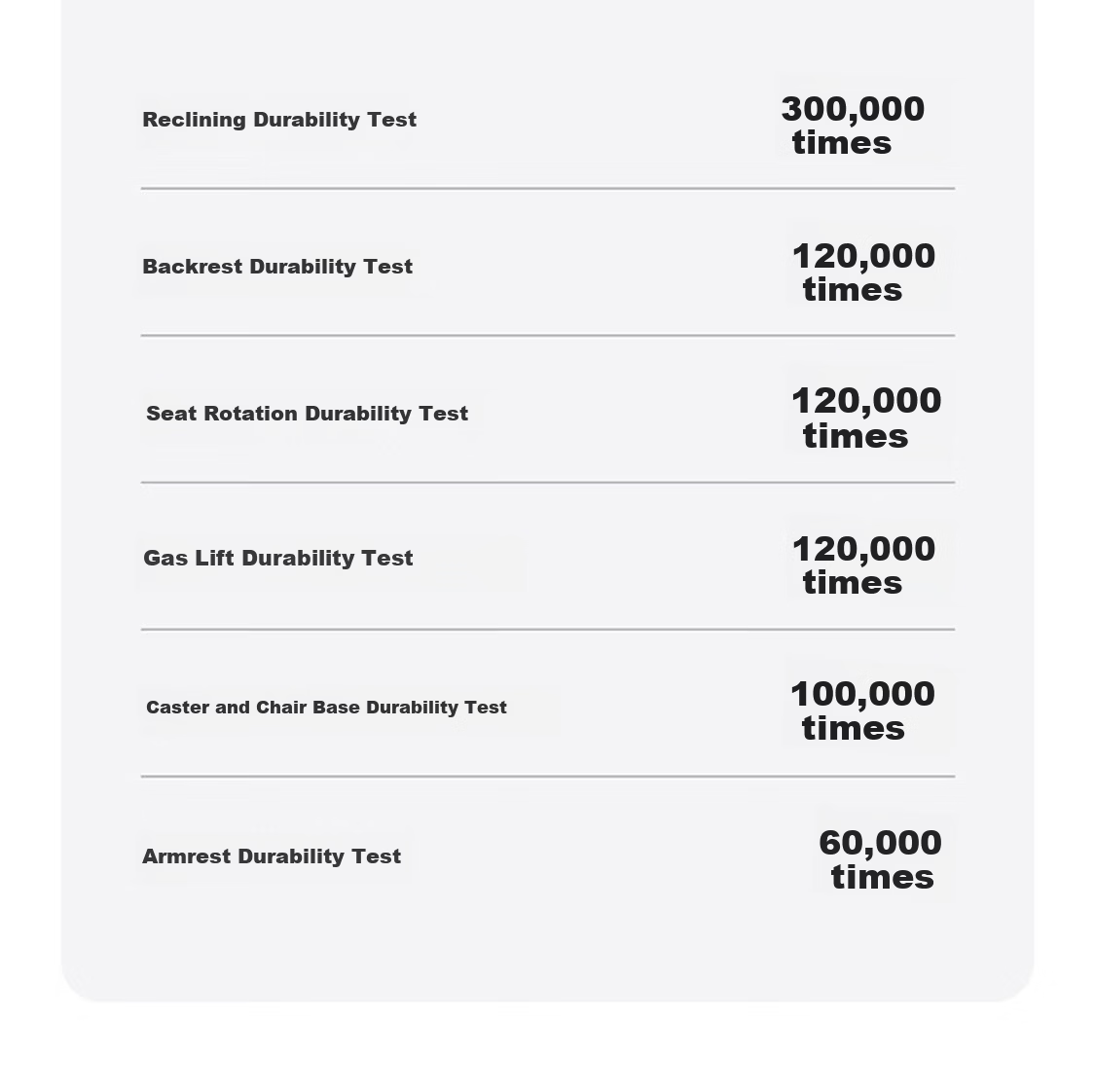Click the word 'times' under 300,000
Viewport: 1095px width, 1092px height.
842,143
